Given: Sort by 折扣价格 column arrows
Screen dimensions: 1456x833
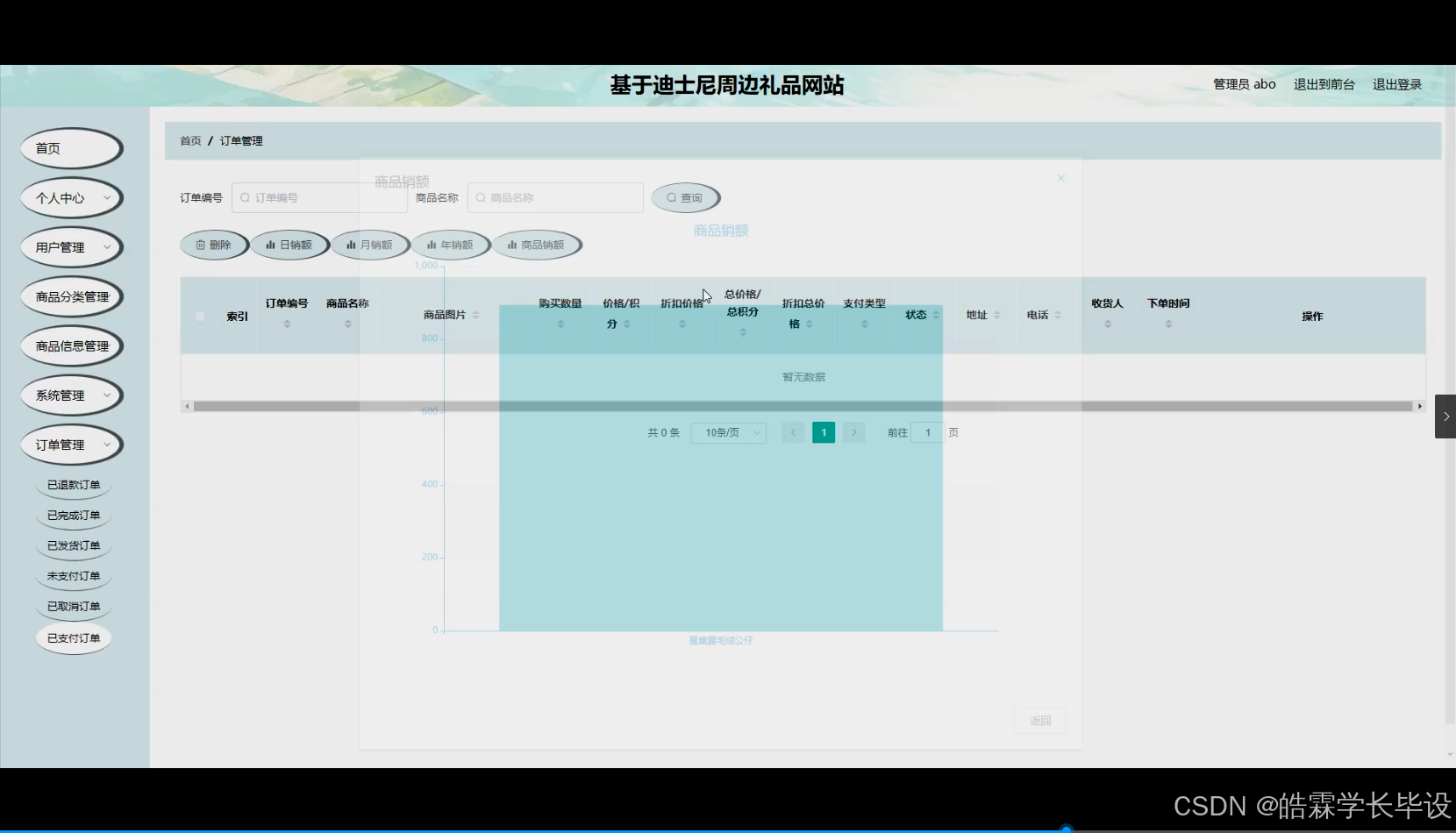Looking at the screenshot, I should [682, 324].
